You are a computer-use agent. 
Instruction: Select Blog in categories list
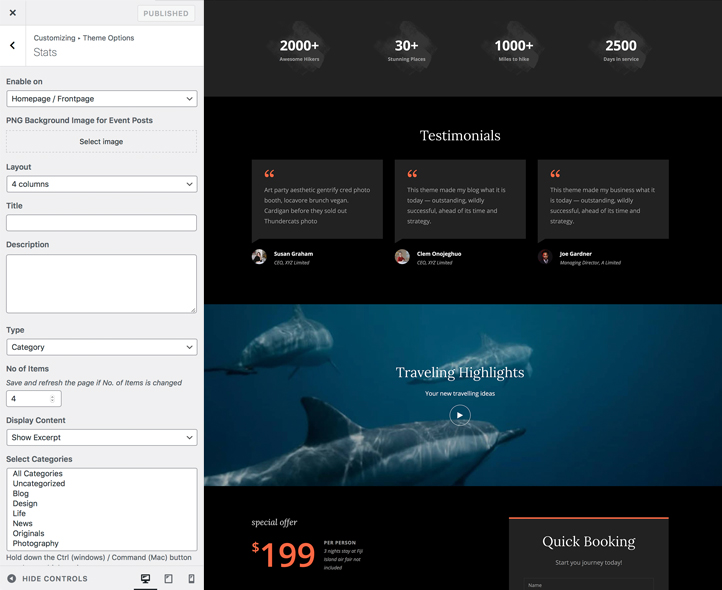21,494
